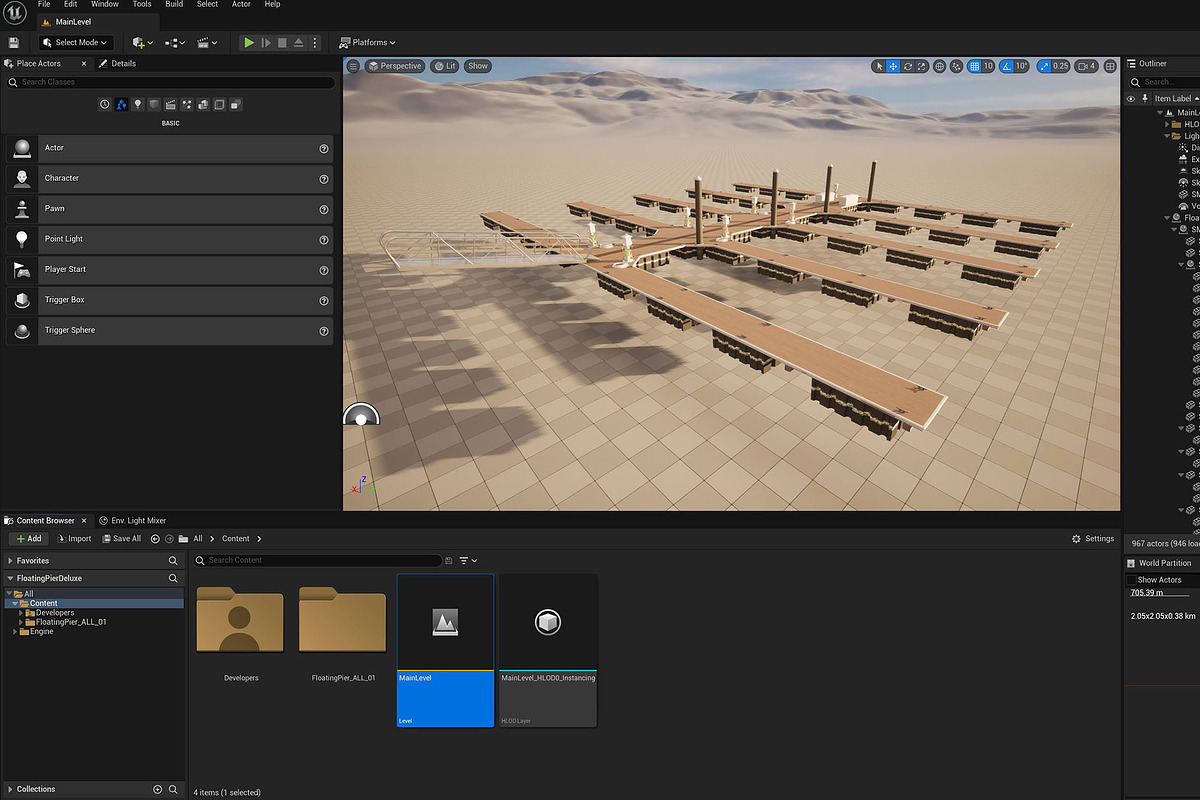Click the Stop simulation button
The image size is (1200, 800).
click(x=282, y=43)
